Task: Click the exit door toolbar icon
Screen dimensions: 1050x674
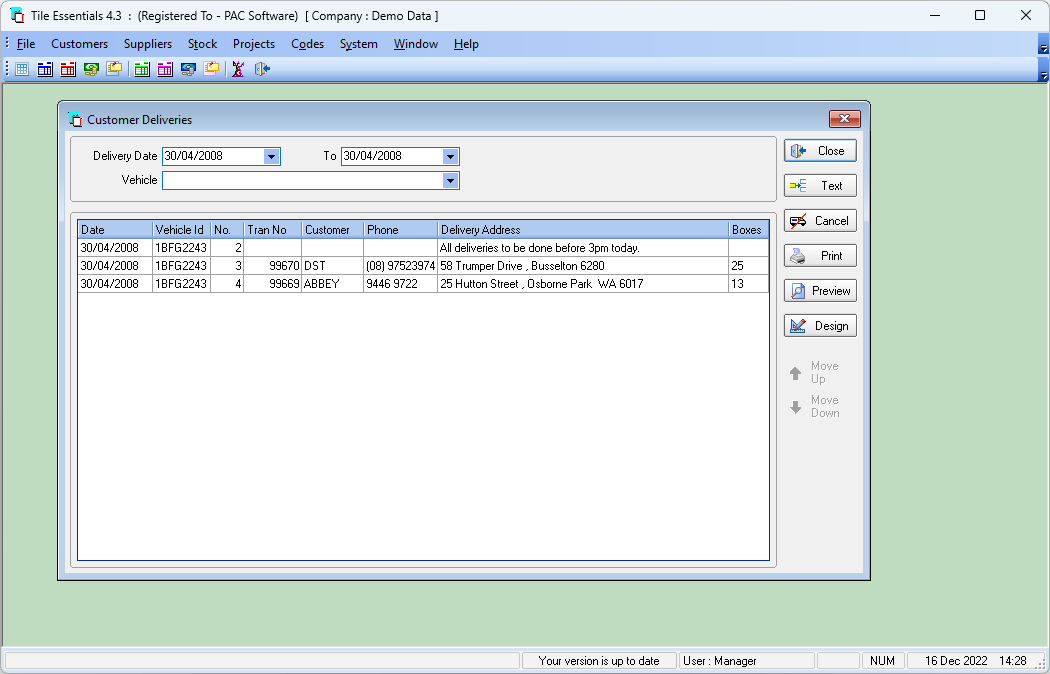Action: 262,69
